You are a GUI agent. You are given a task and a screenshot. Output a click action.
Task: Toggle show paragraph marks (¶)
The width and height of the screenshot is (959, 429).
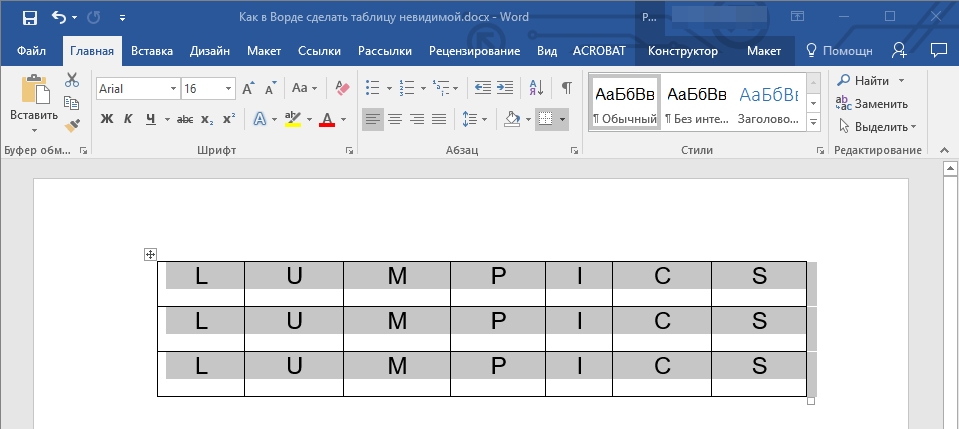566,89
